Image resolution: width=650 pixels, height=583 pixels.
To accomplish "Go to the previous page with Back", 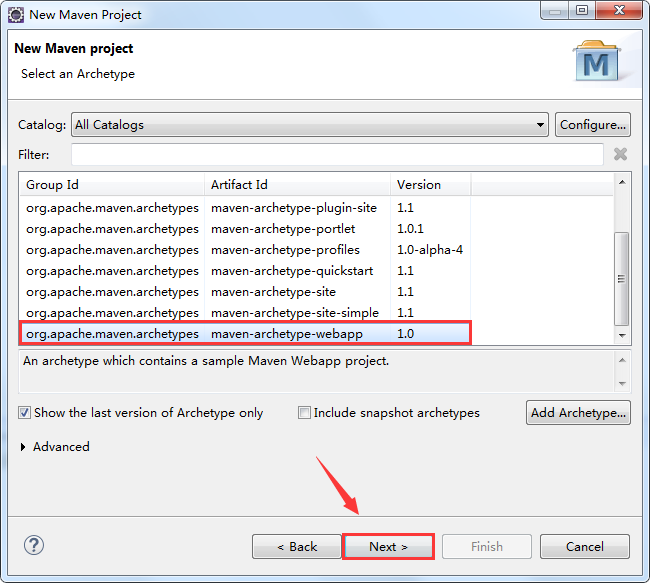I will click(297, 547).
